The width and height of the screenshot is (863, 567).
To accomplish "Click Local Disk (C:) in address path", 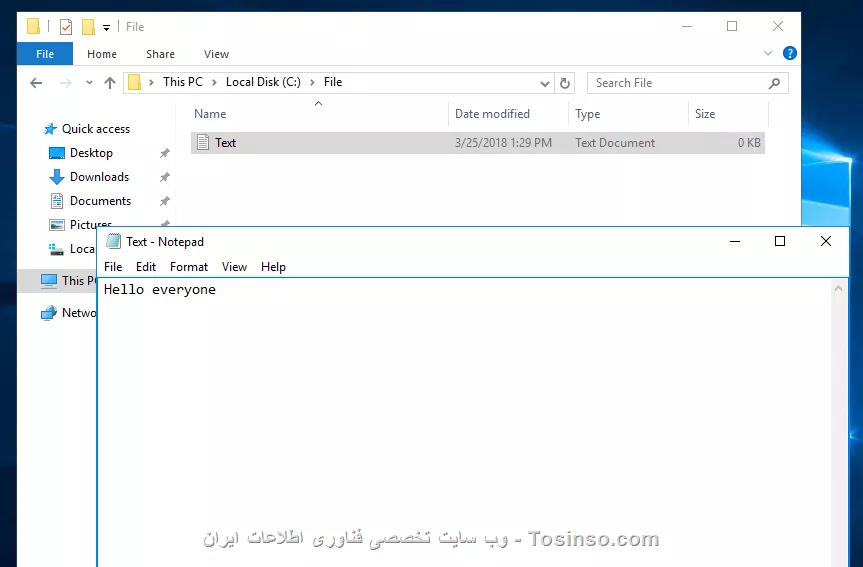I will tap(263, 82).
